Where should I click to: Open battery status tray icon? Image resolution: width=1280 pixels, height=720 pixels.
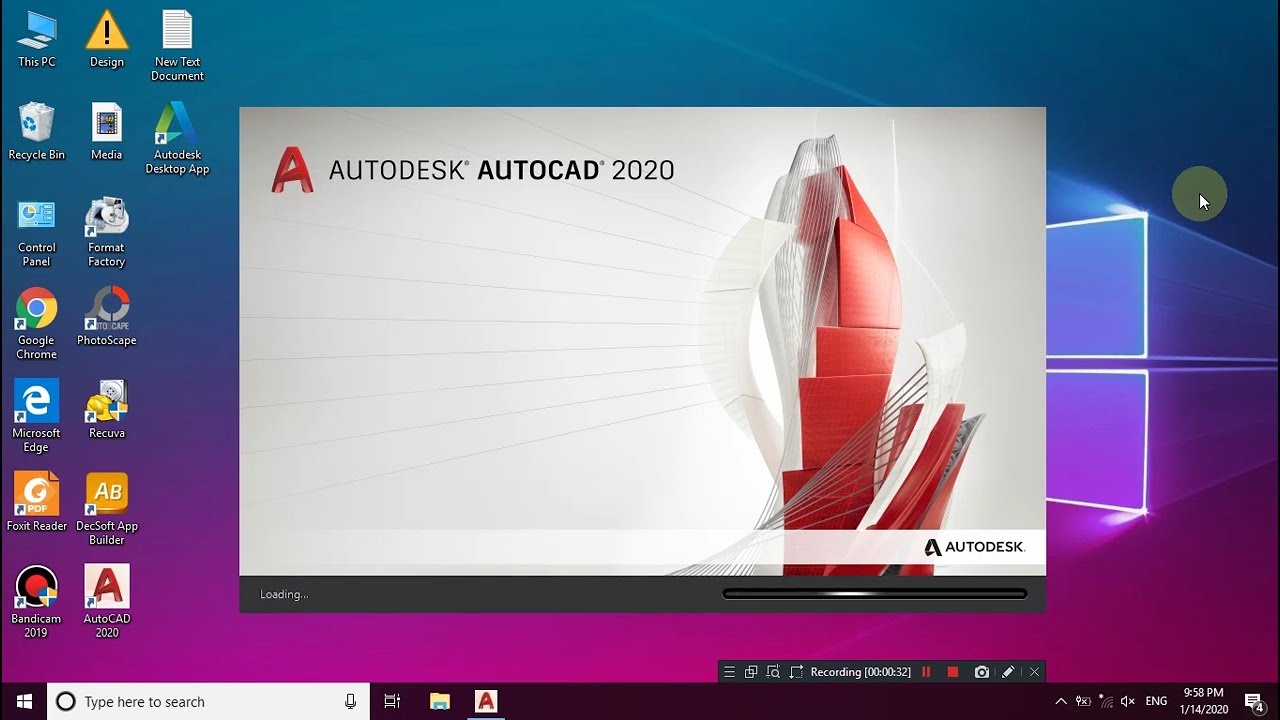(1083, 701)
